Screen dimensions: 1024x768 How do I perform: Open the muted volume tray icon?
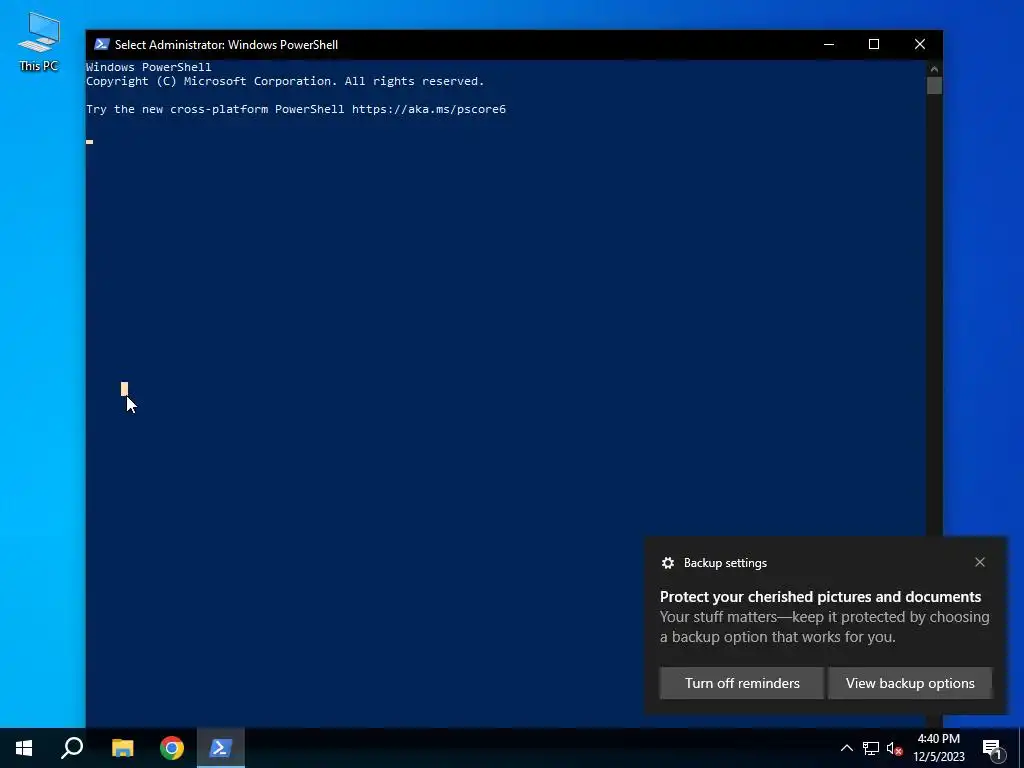click(895, 748)
